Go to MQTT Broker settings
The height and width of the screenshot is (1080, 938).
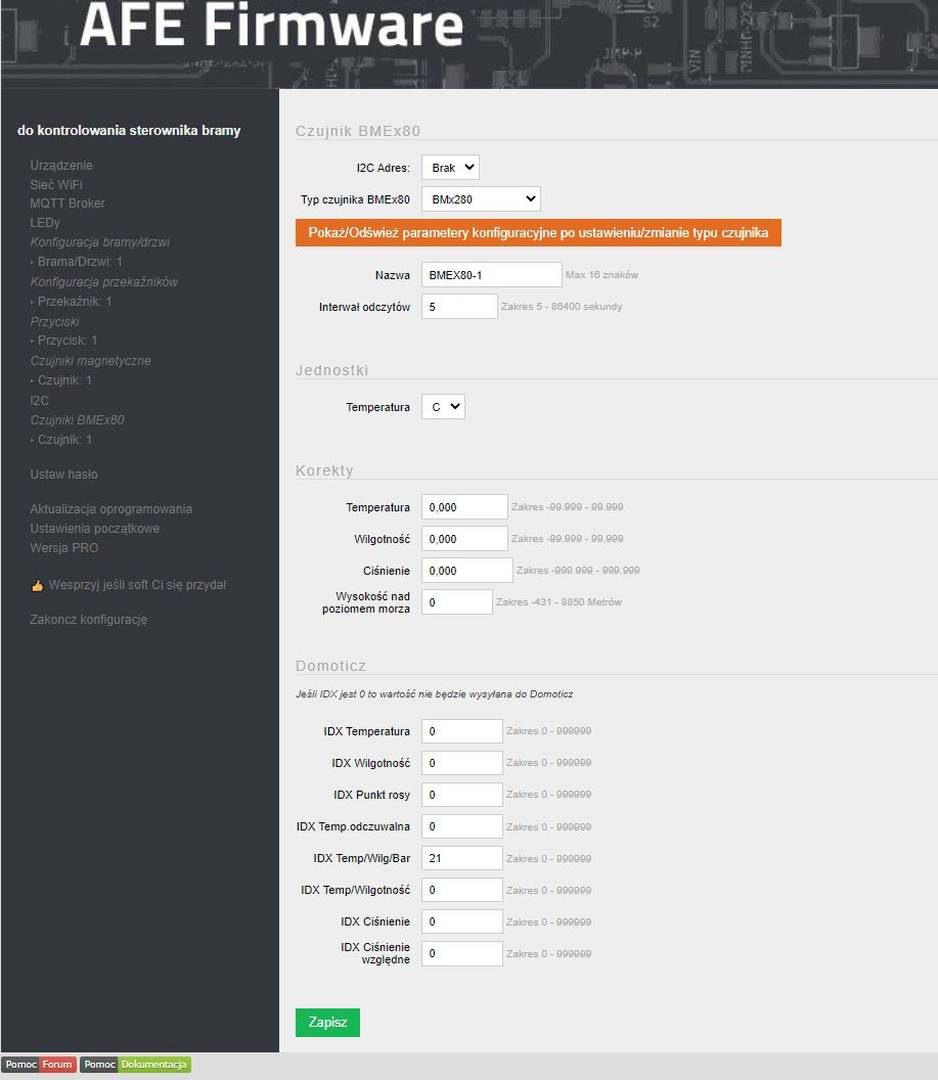coord(67,203)
